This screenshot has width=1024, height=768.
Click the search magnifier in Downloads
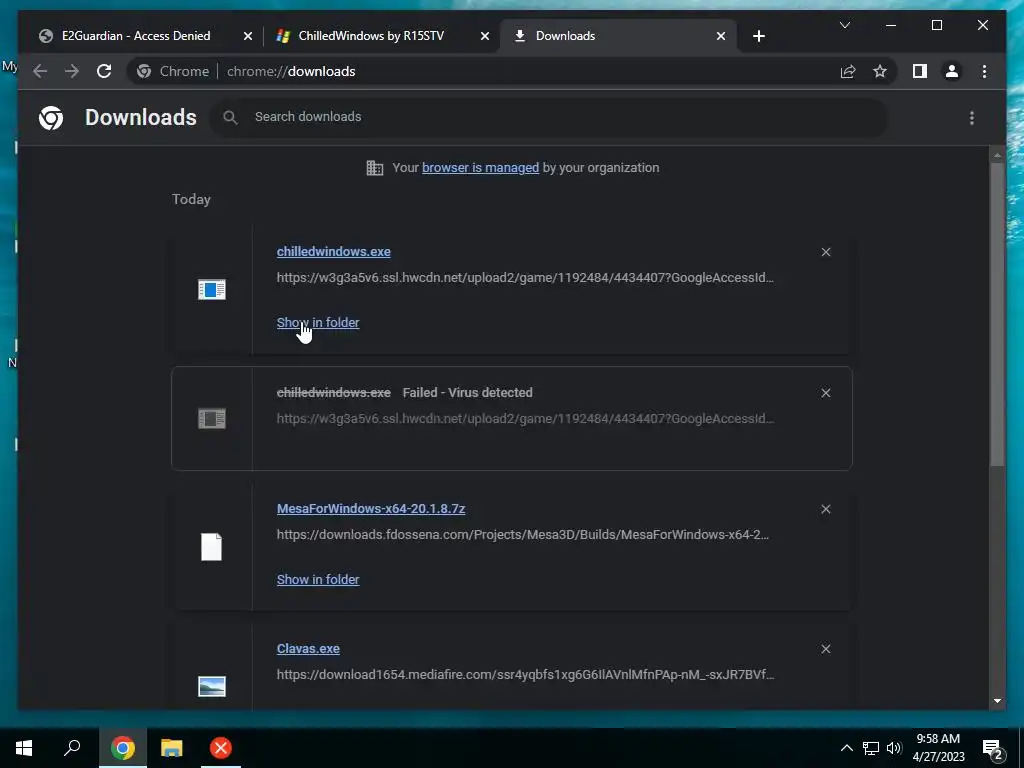pyautogui.click(x=230, y=117)
